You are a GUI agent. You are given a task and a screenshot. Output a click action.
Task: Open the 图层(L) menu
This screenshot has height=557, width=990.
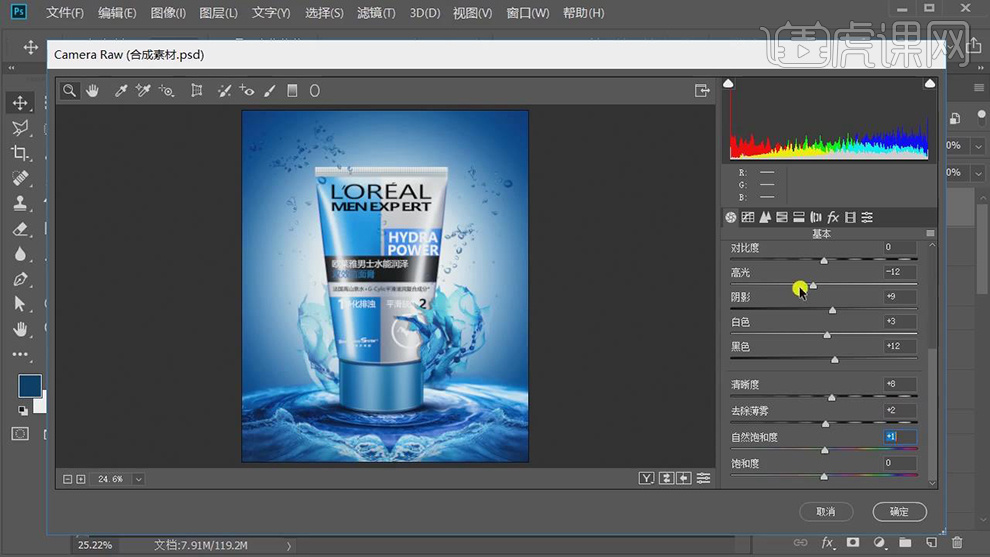tap(218, 13)
